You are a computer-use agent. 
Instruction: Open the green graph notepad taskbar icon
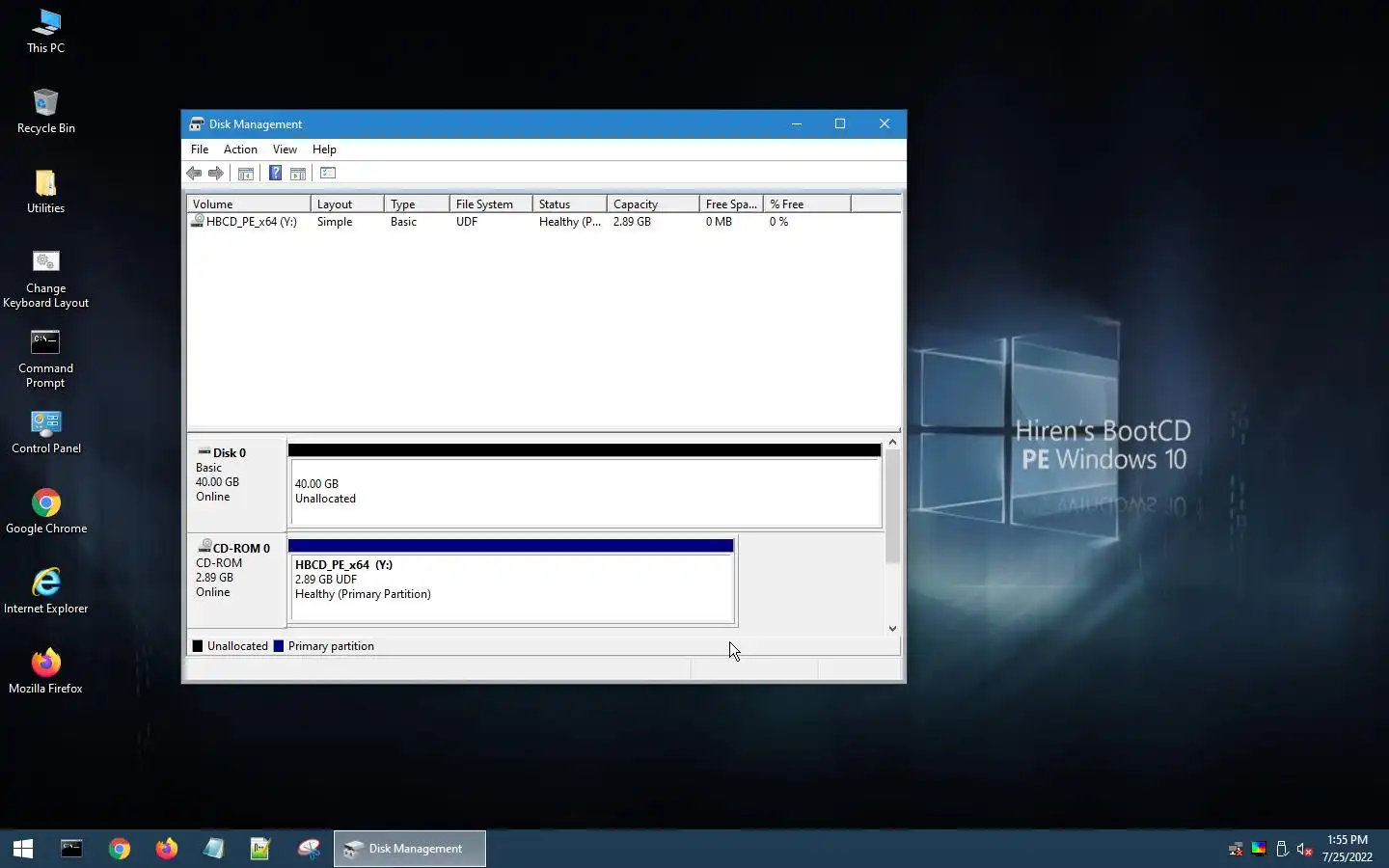(261, 849)
